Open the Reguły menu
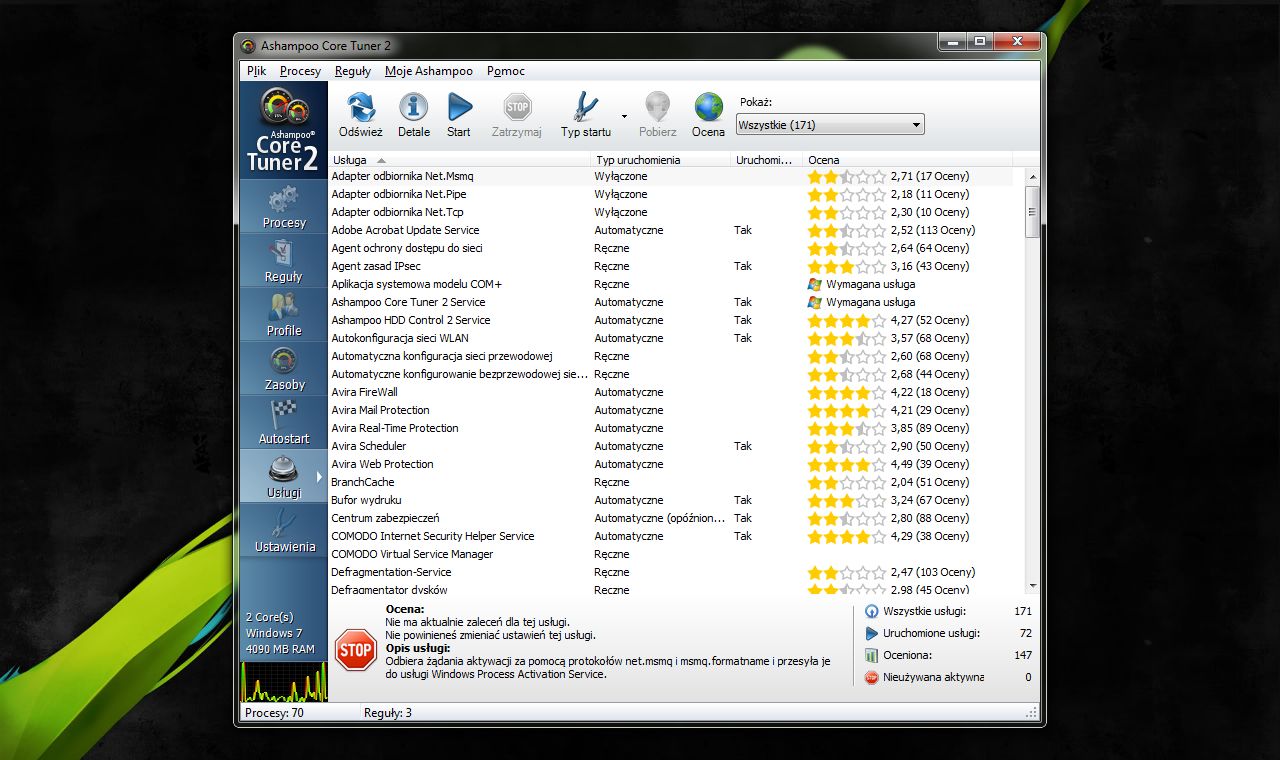 coord(353,71)
